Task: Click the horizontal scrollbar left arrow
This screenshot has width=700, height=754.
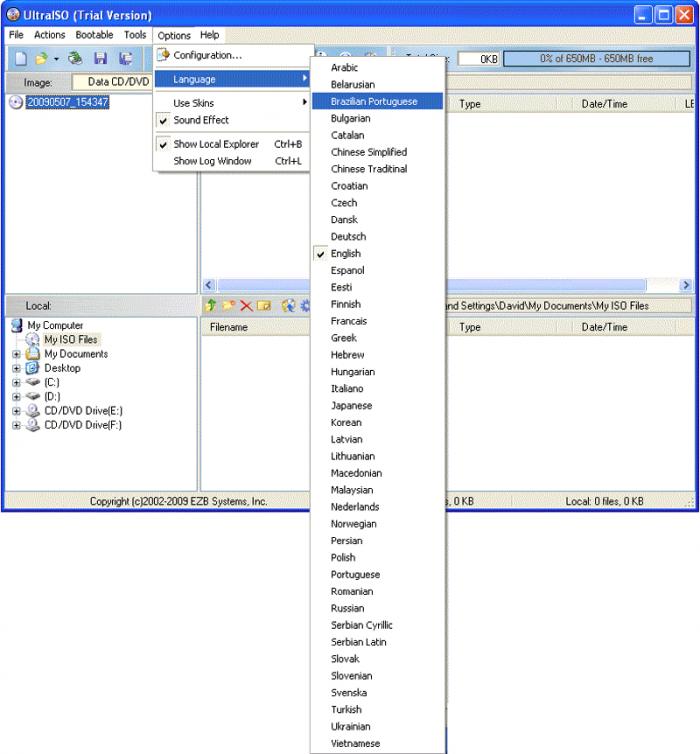Action: pyautogui.click(x=209, y=285)
